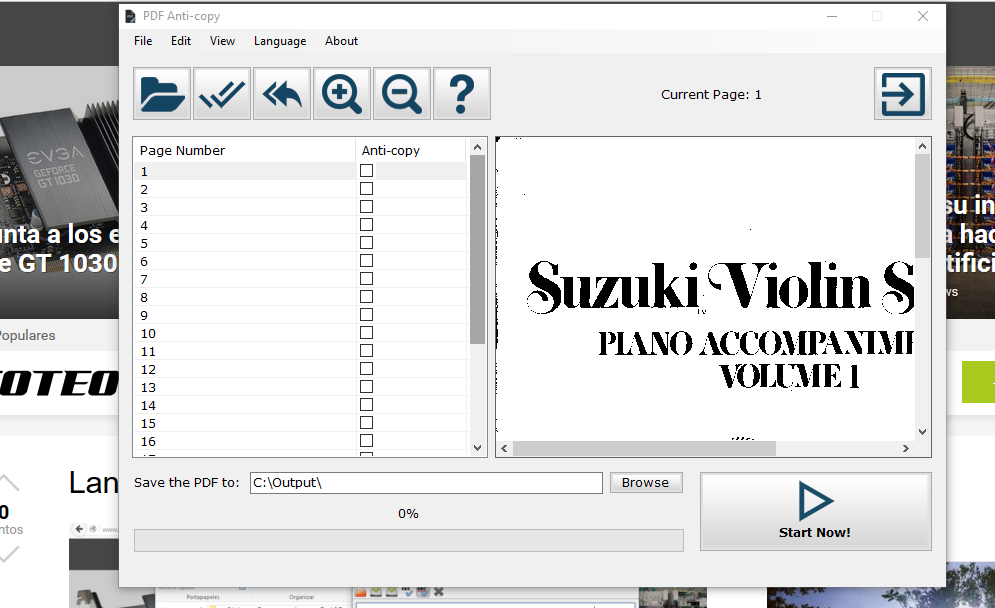Screen dimensions: 995x608
Task: Click preview vertical scrollbar down arrow
Action: coord(922,432)
